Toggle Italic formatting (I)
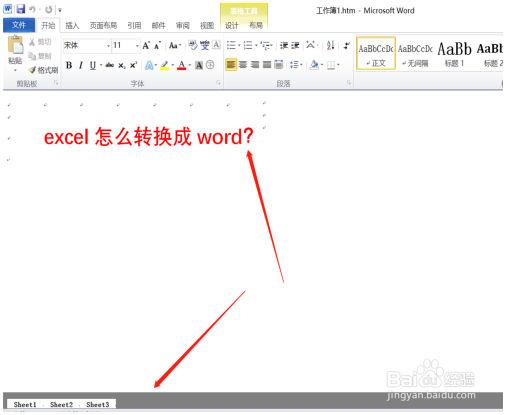 (81, 65)
